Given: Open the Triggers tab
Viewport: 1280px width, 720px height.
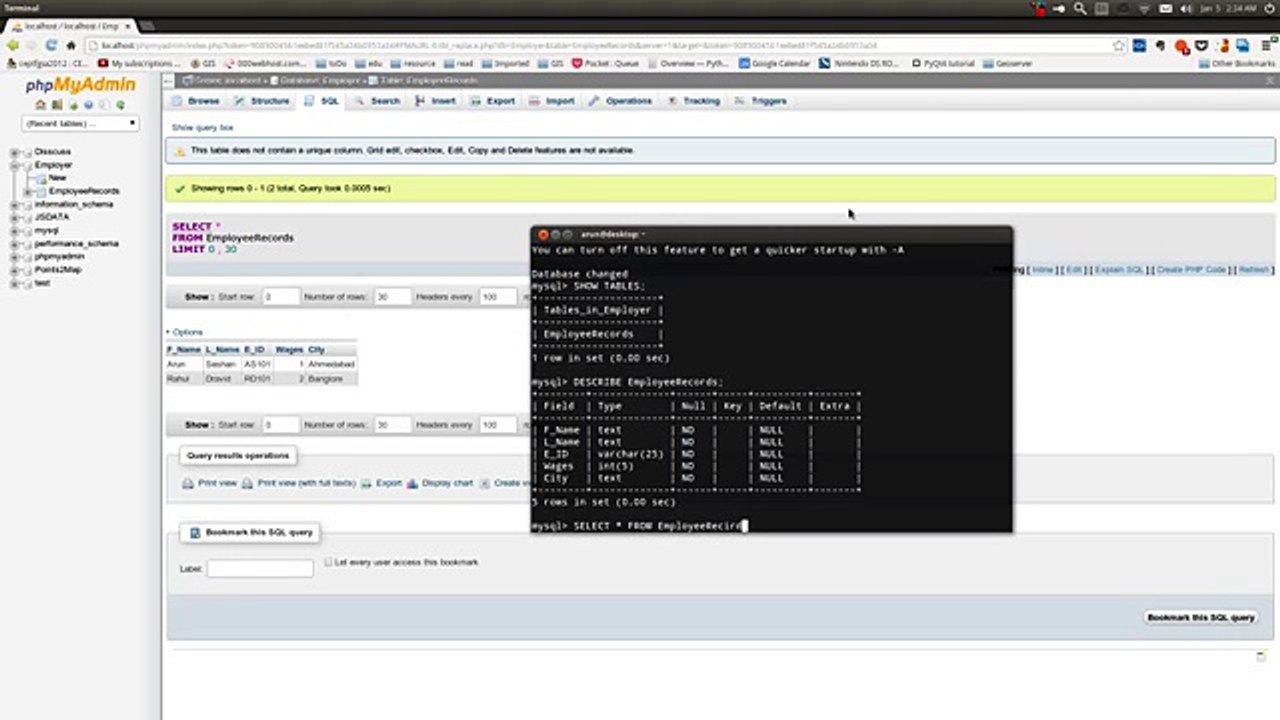Looking at the screenshot, I should [761, 101].
